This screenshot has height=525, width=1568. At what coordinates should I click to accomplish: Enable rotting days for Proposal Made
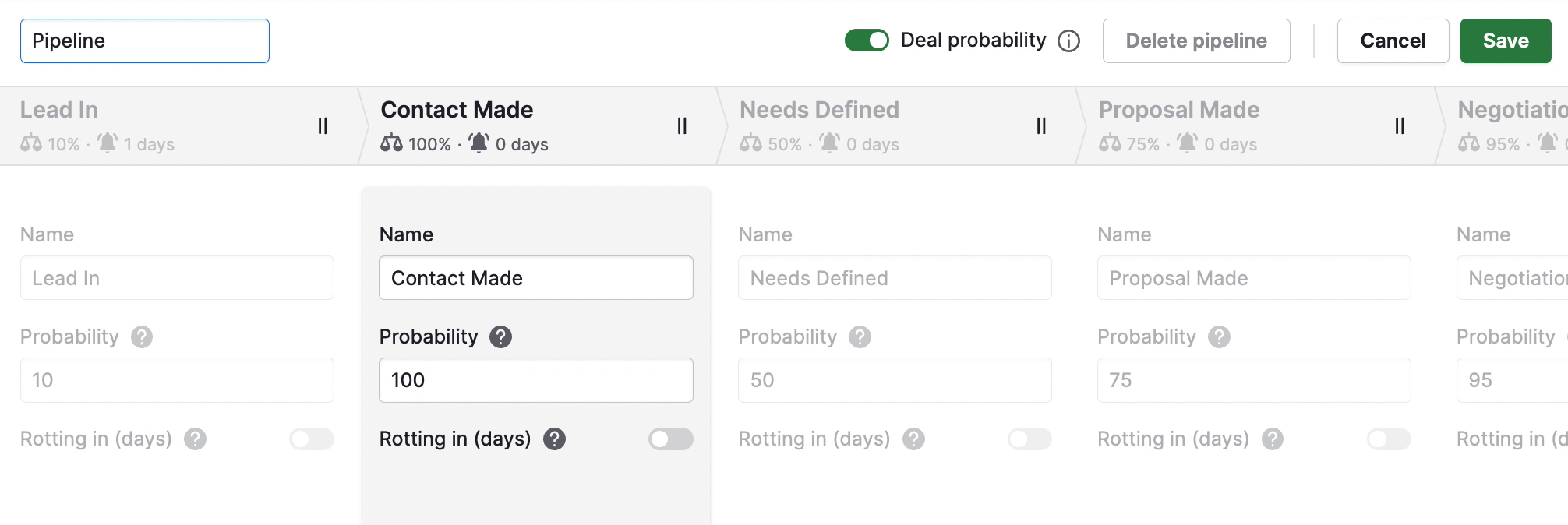tap(1387, 439)
